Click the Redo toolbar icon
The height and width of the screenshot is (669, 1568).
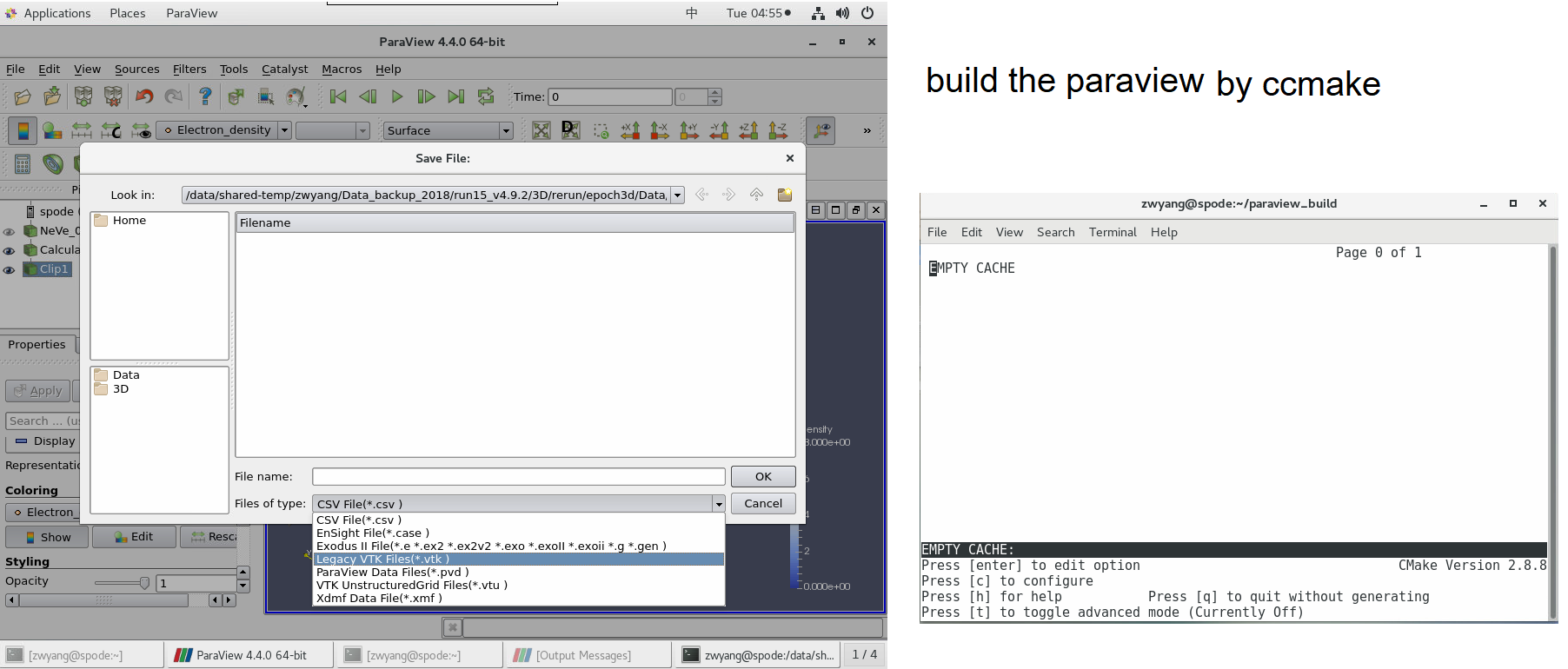point(174,96)
